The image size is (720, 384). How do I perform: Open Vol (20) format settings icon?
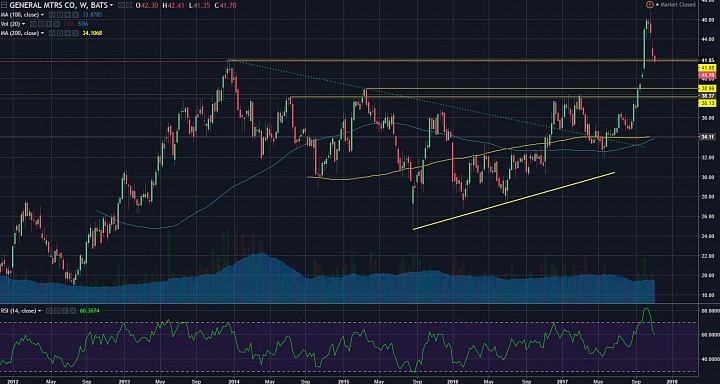click(41, 24)
